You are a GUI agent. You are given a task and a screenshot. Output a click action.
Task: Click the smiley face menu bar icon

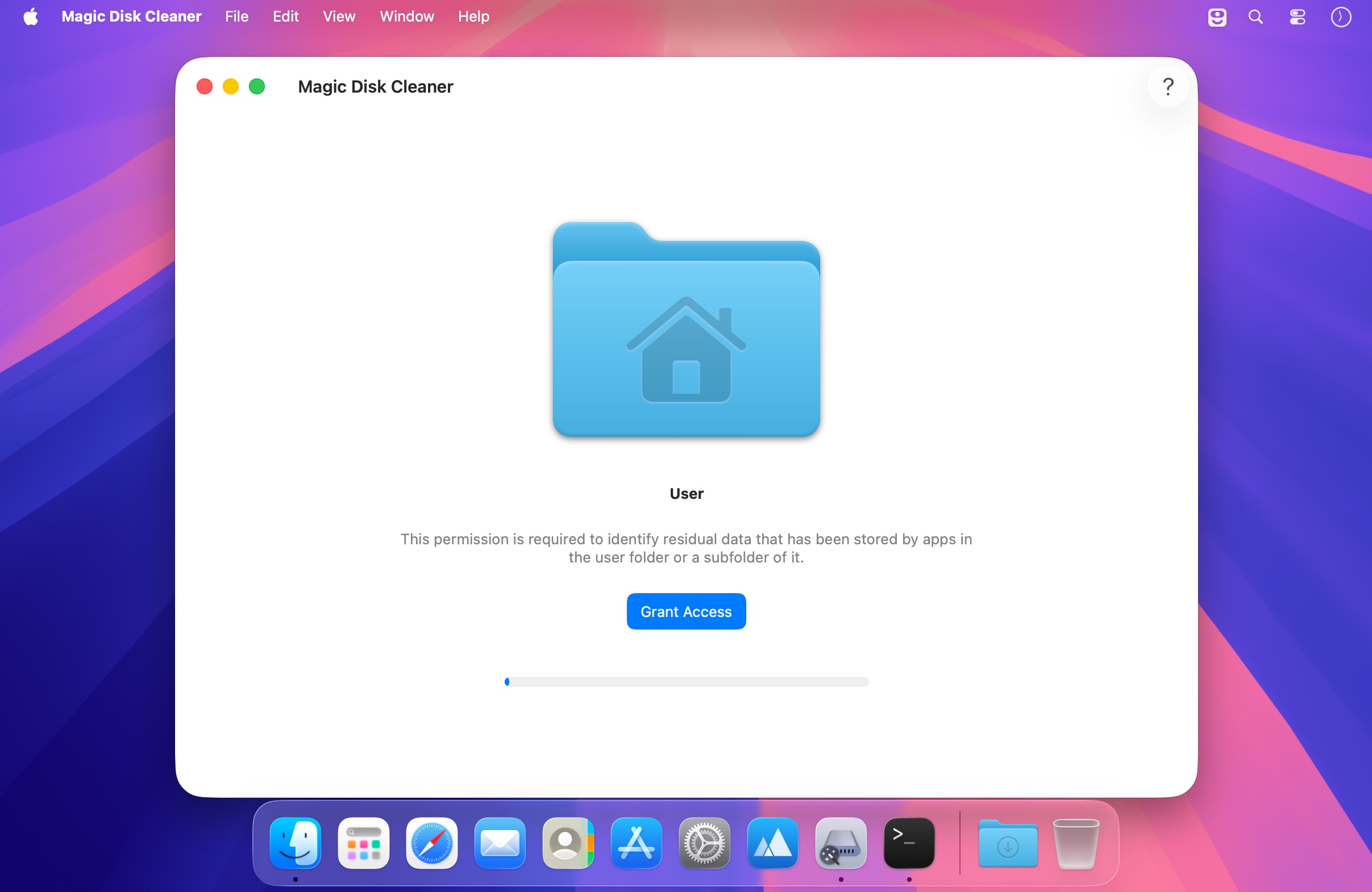click(x=1217, y=16)
